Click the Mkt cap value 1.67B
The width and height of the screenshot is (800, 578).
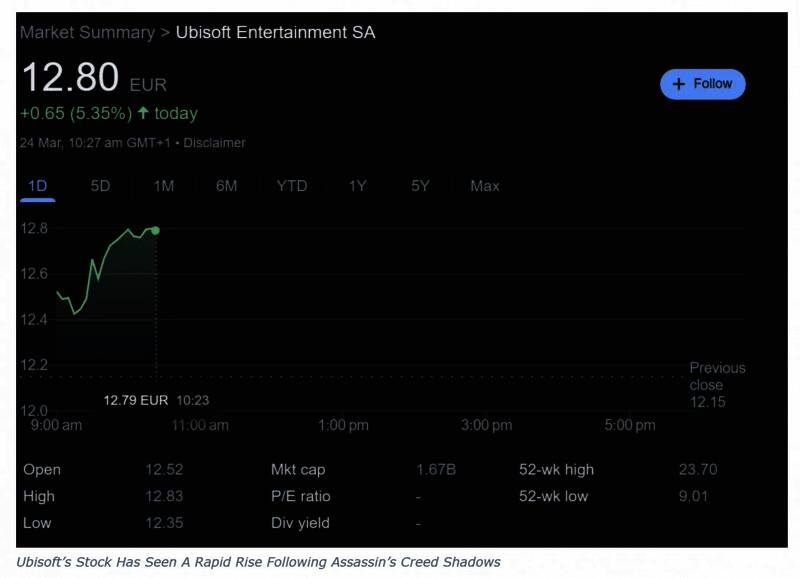point(435,470)
